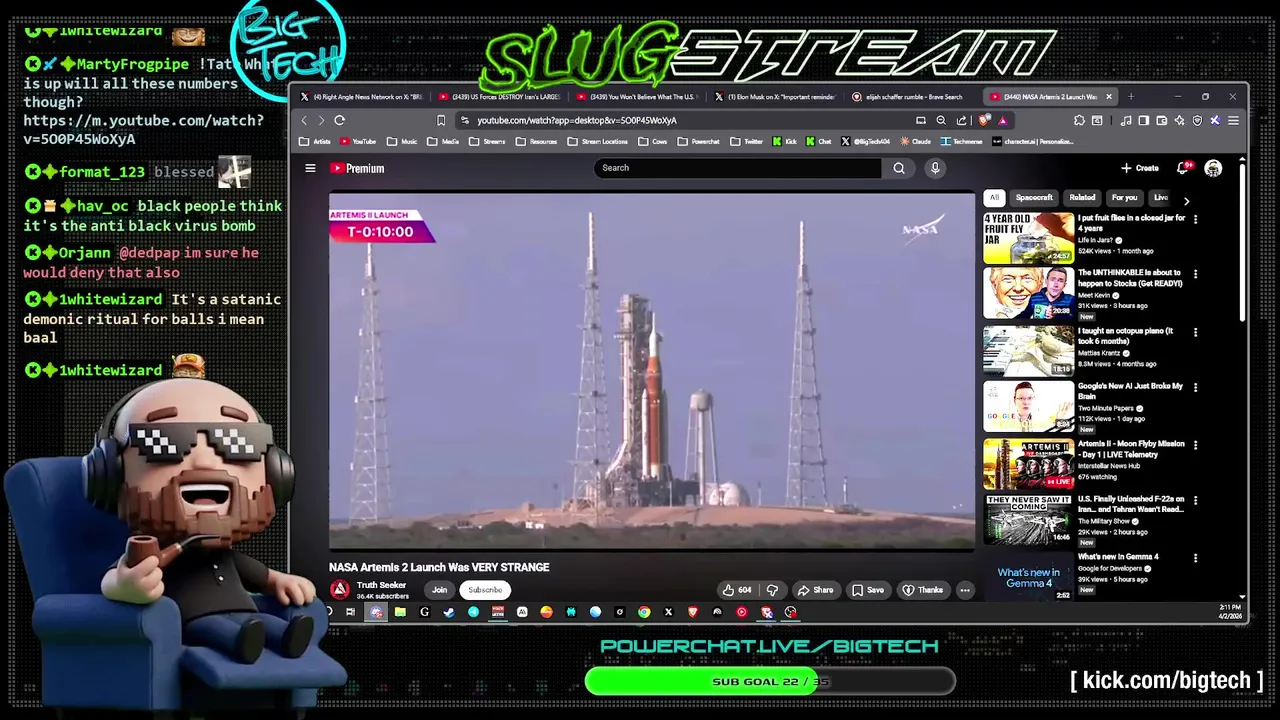Open options for the Artemis II Flyby video
The width and height of the screenshot is (1280, 720).
(1195, 445)
